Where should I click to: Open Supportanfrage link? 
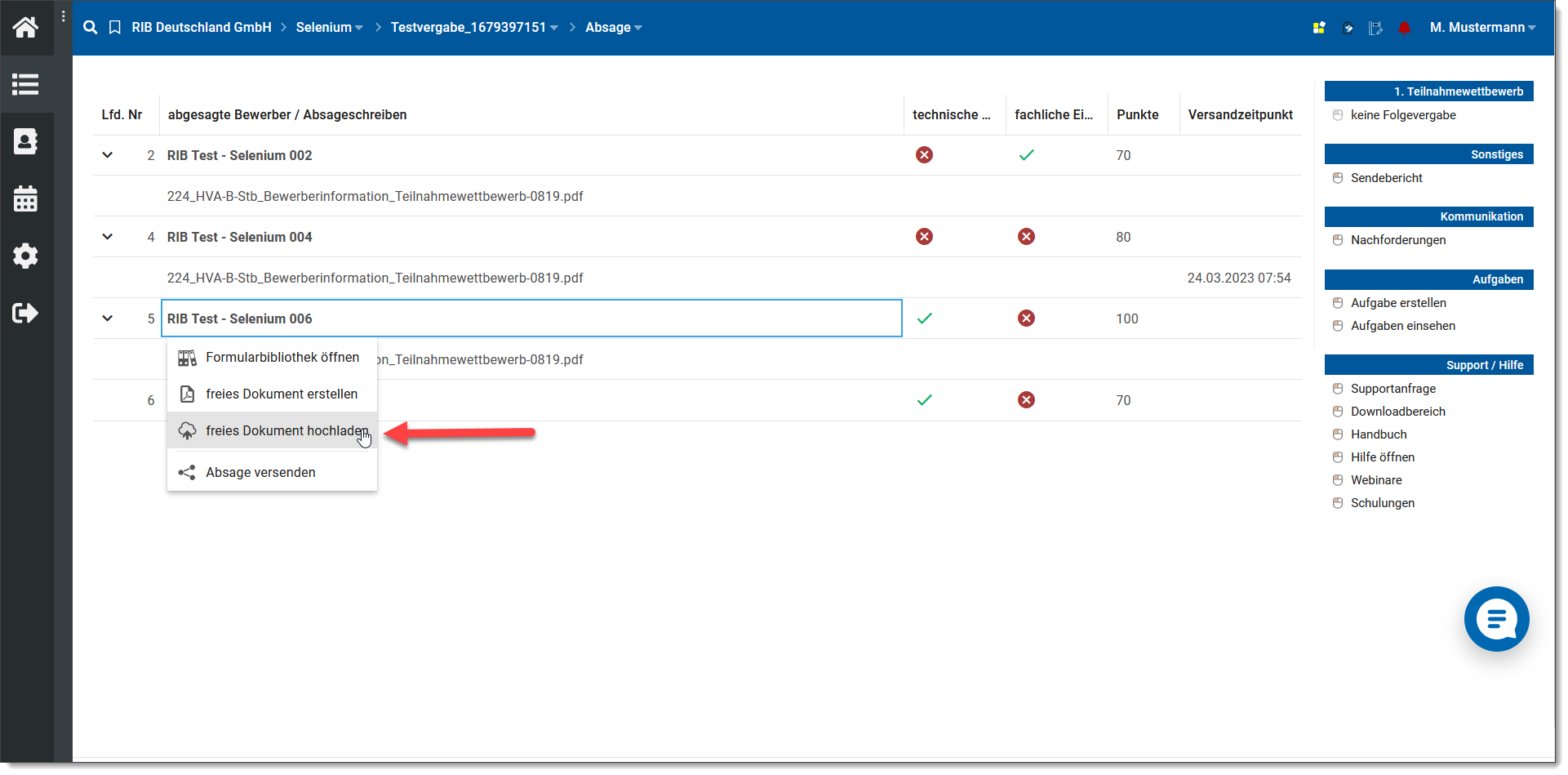1393,389
